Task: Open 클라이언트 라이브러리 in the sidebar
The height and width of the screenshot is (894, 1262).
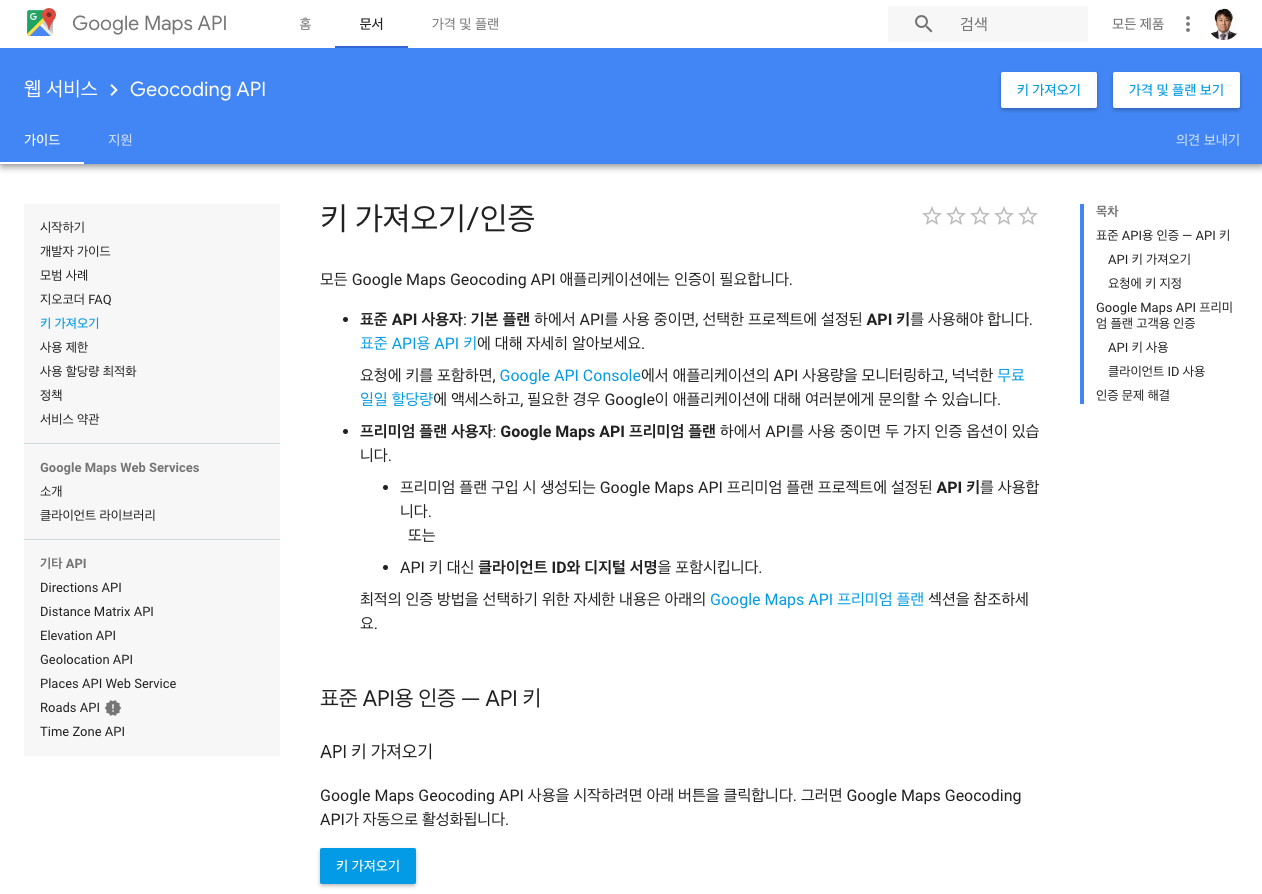Action: coord(98,516)
